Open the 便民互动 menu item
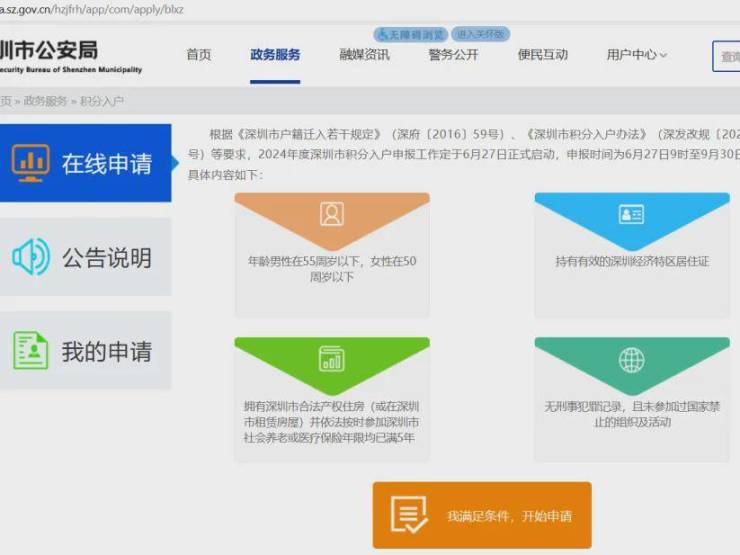Screen dimensions: 740x555 (x=542, y=55)
